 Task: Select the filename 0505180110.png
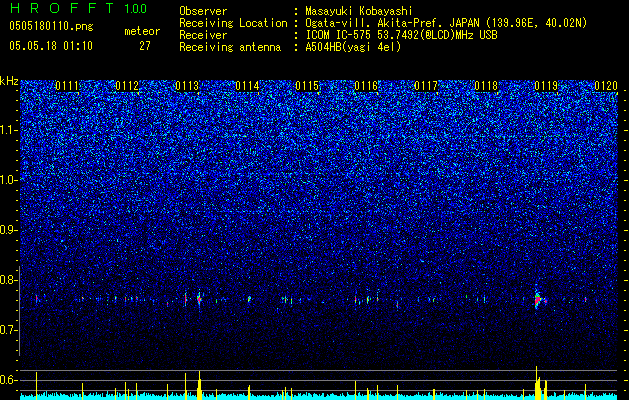pyautogui.click(x=51, y=26)
